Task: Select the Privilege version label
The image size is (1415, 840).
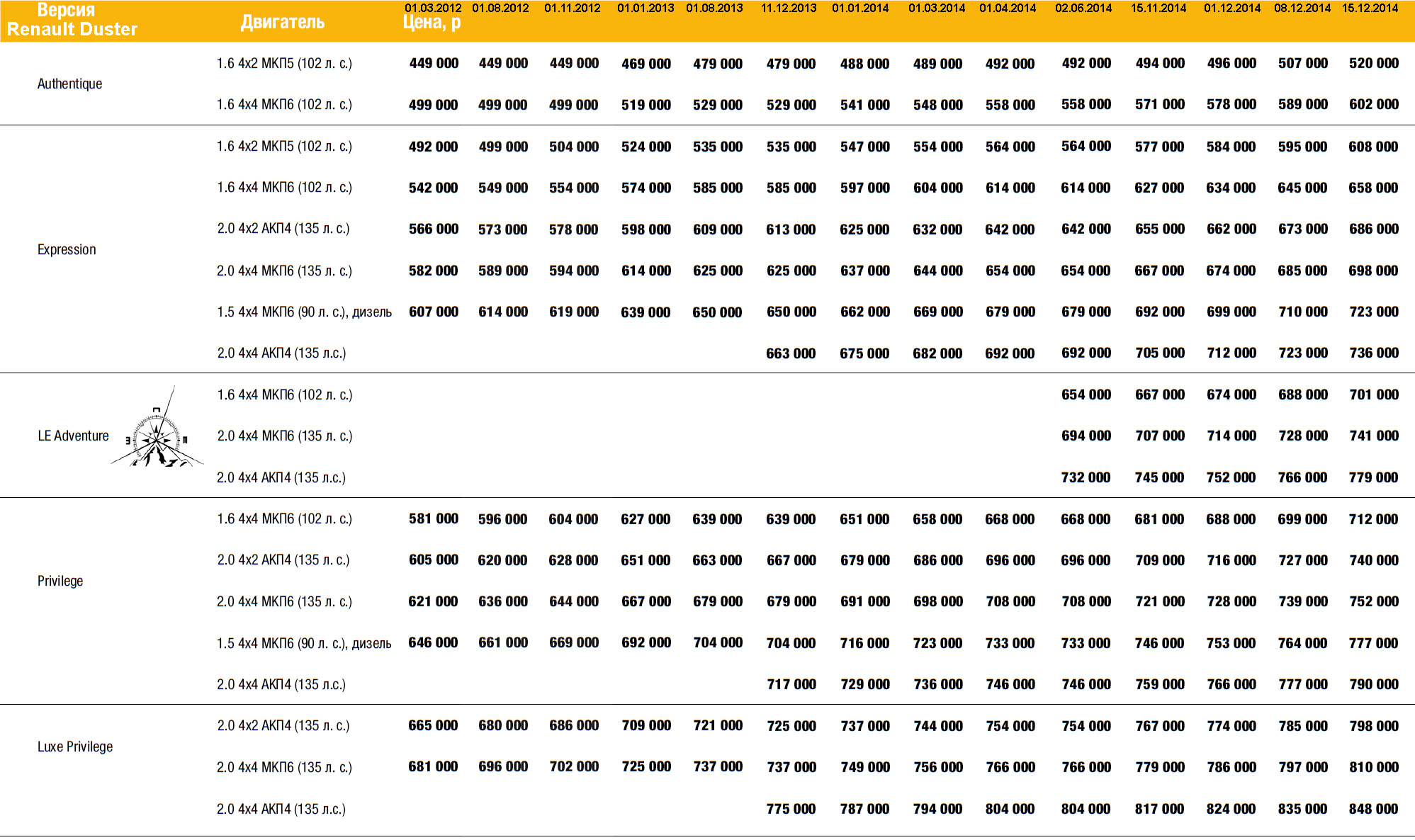Action: click(x=60, y=581)
